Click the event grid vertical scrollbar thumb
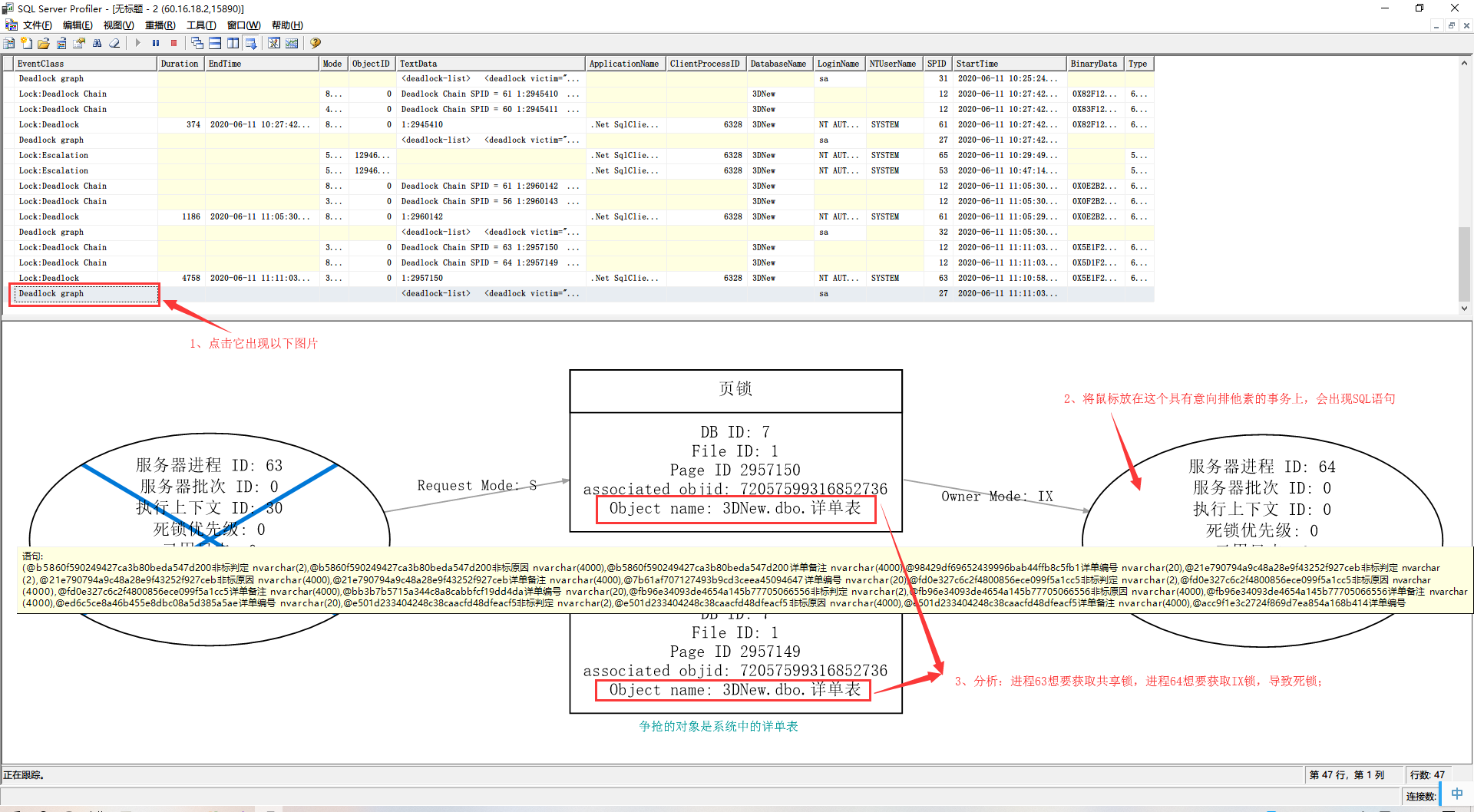The height and width of the screenshot is (812, 1474). coord(1464,263)
